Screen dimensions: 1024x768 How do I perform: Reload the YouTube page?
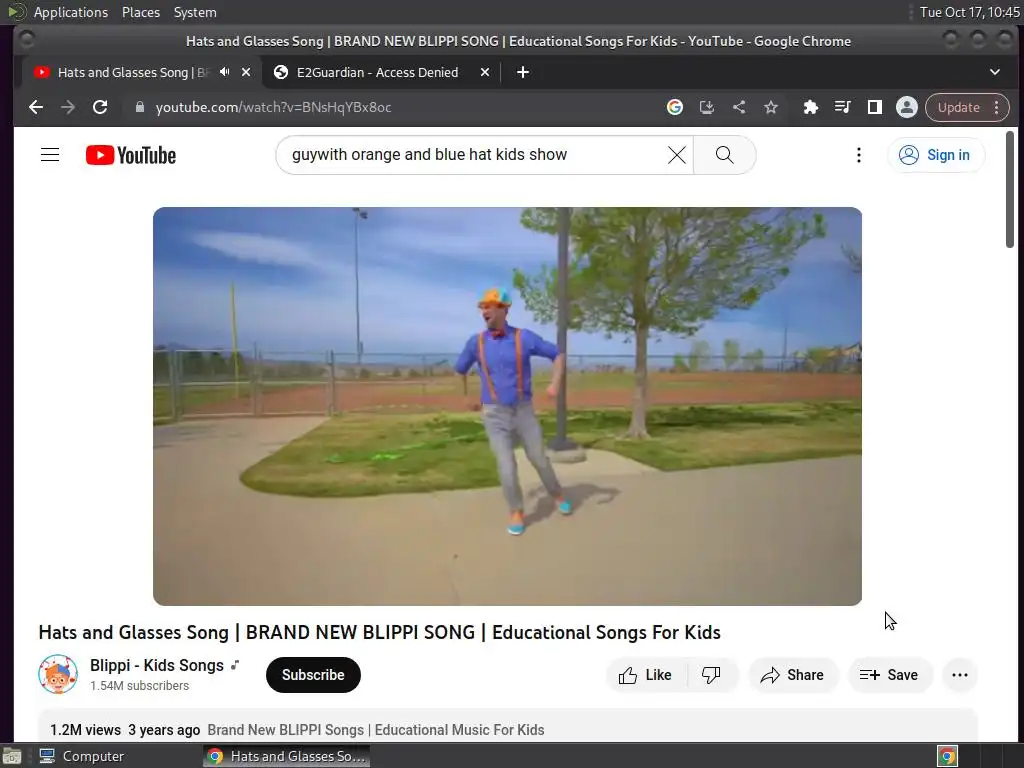tap(100, 107)
